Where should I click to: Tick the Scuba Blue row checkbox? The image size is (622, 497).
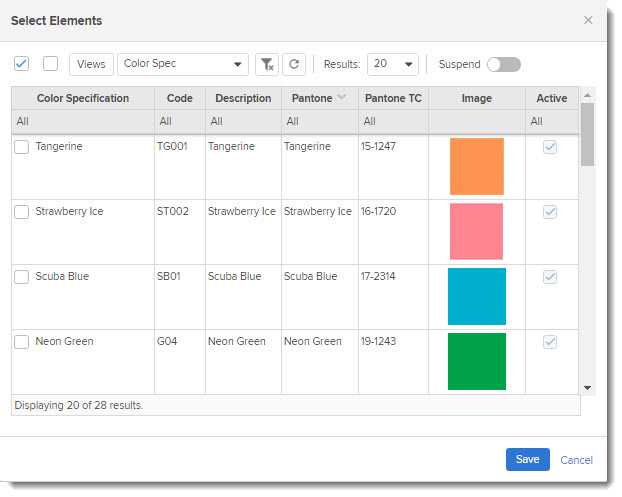[21, 277]
